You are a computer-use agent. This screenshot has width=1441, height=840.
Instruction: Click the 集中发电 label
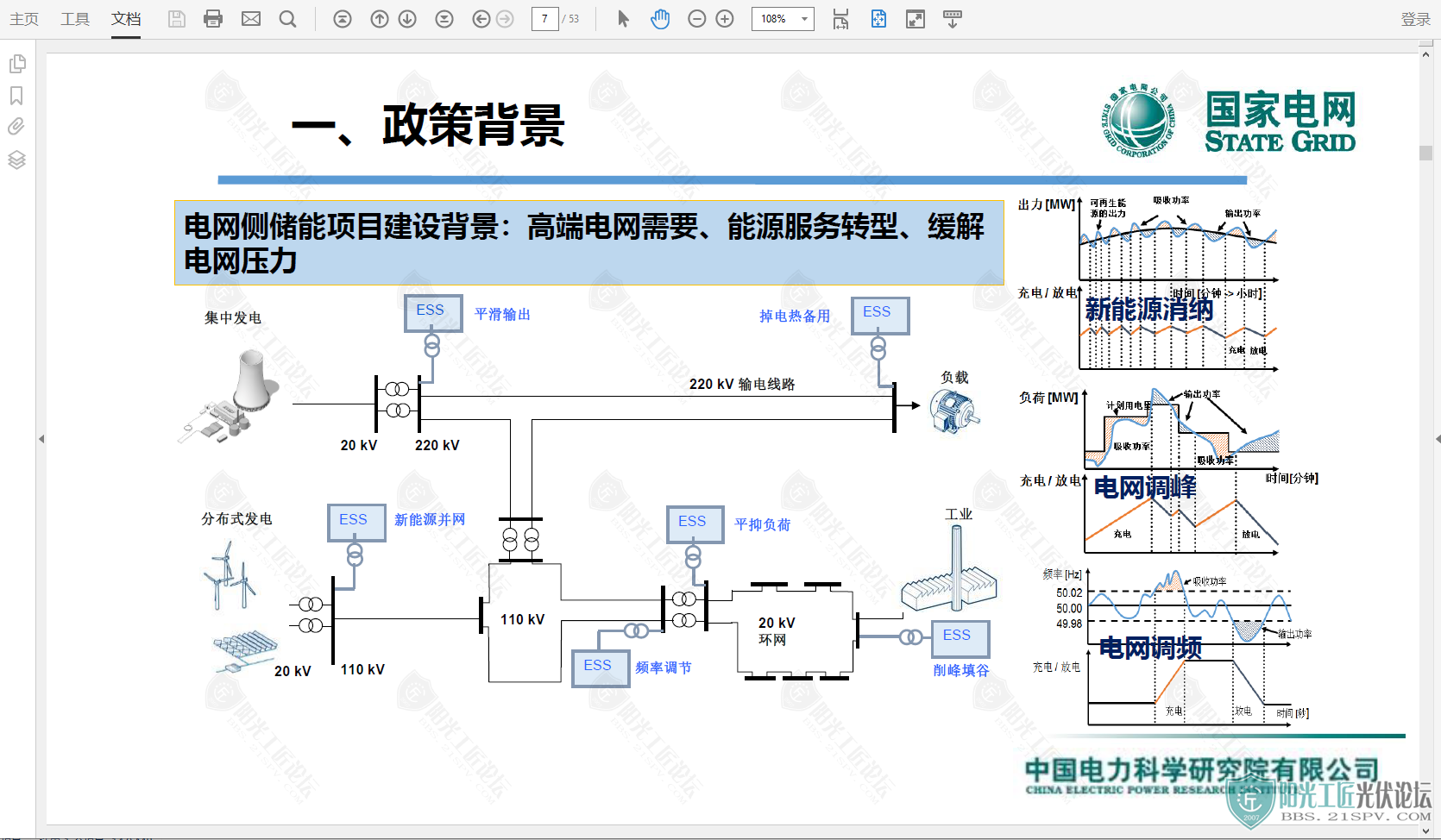[x=233, y=317]
